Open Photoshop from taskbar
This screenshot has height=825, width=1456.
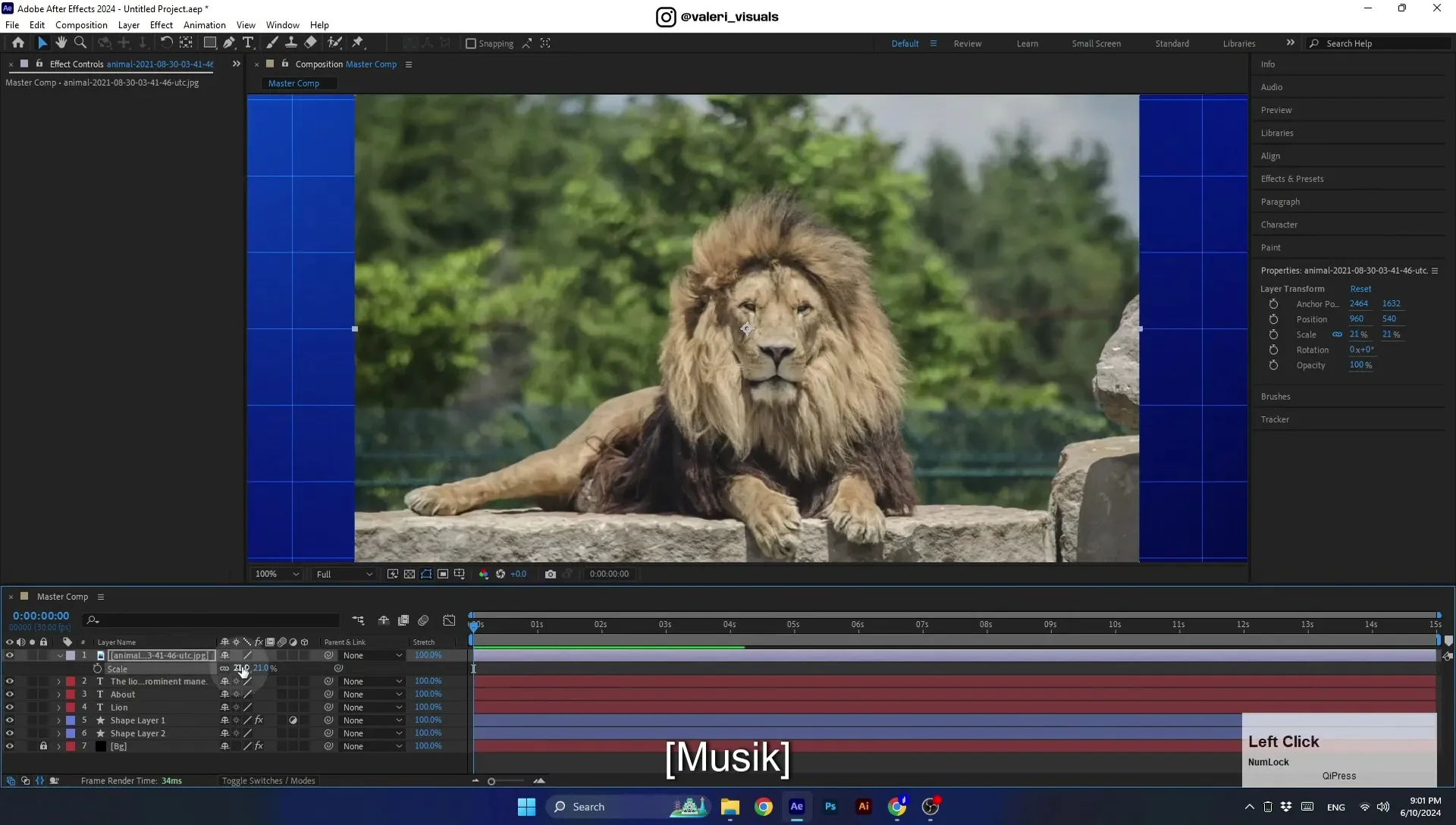coord(830,807)
